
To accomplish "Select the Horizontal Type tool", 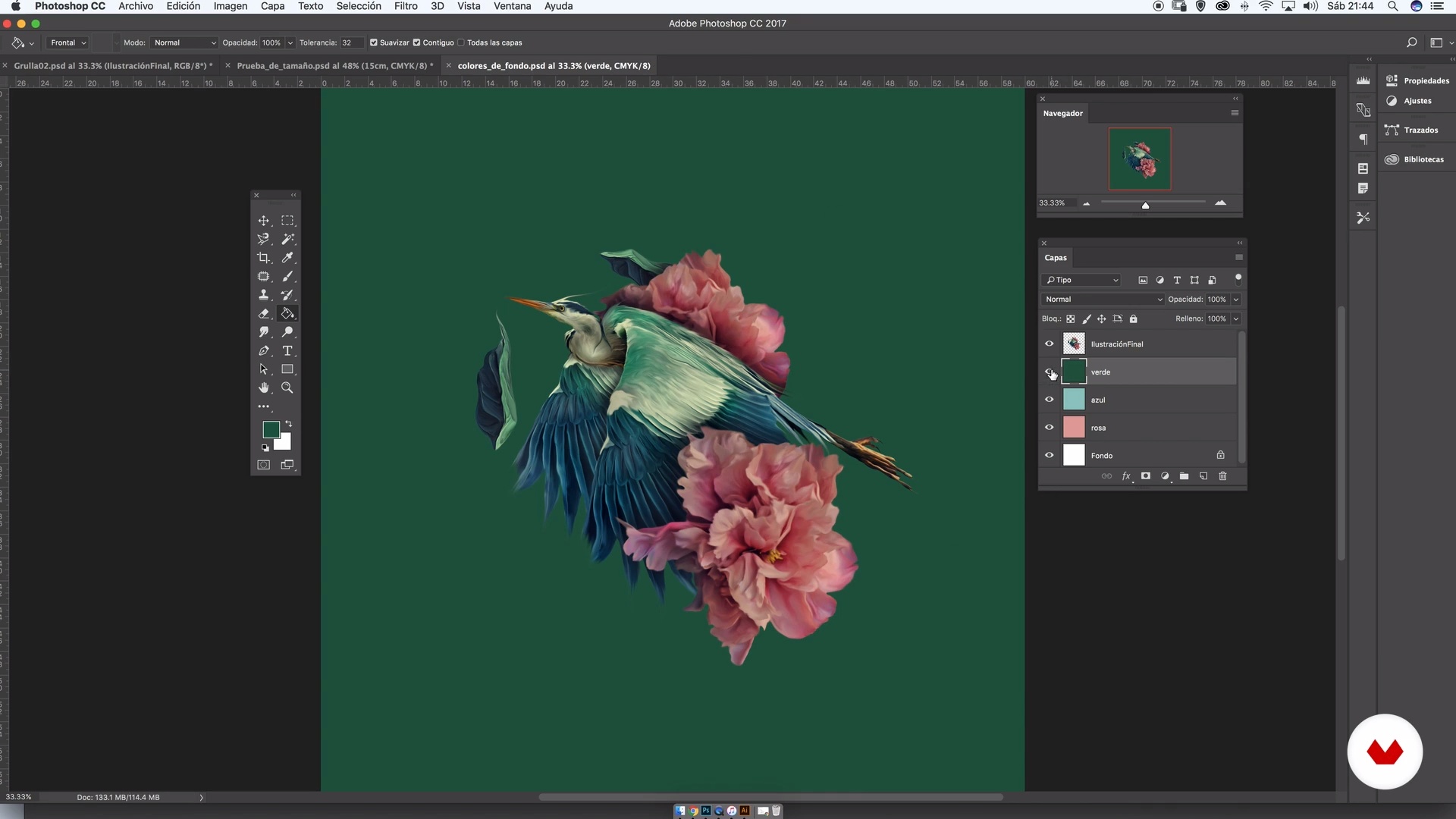I will coord(287,351).
